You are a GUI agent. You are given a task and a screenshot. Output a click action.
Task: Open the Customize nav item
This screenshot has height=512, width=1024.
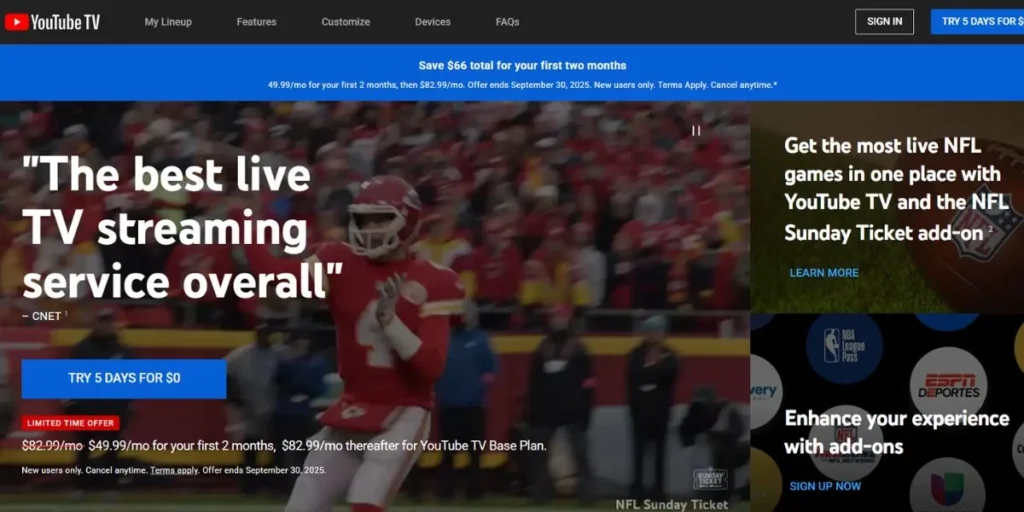coord(345,22)
